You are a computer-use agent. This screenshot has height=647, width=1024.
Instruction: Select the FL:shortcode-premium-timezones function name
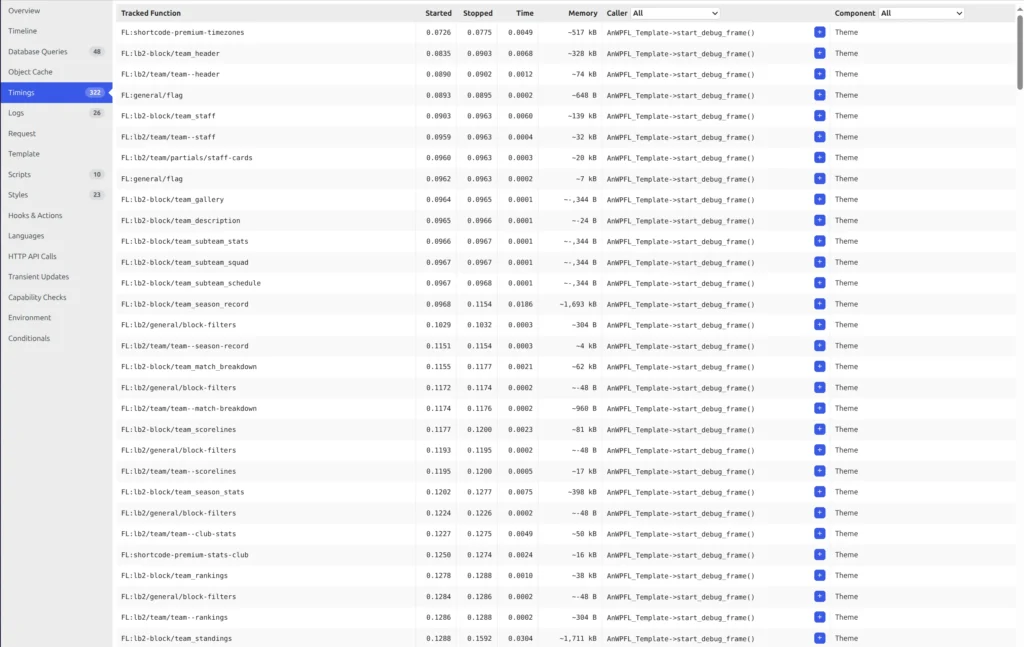pos(182,33)
